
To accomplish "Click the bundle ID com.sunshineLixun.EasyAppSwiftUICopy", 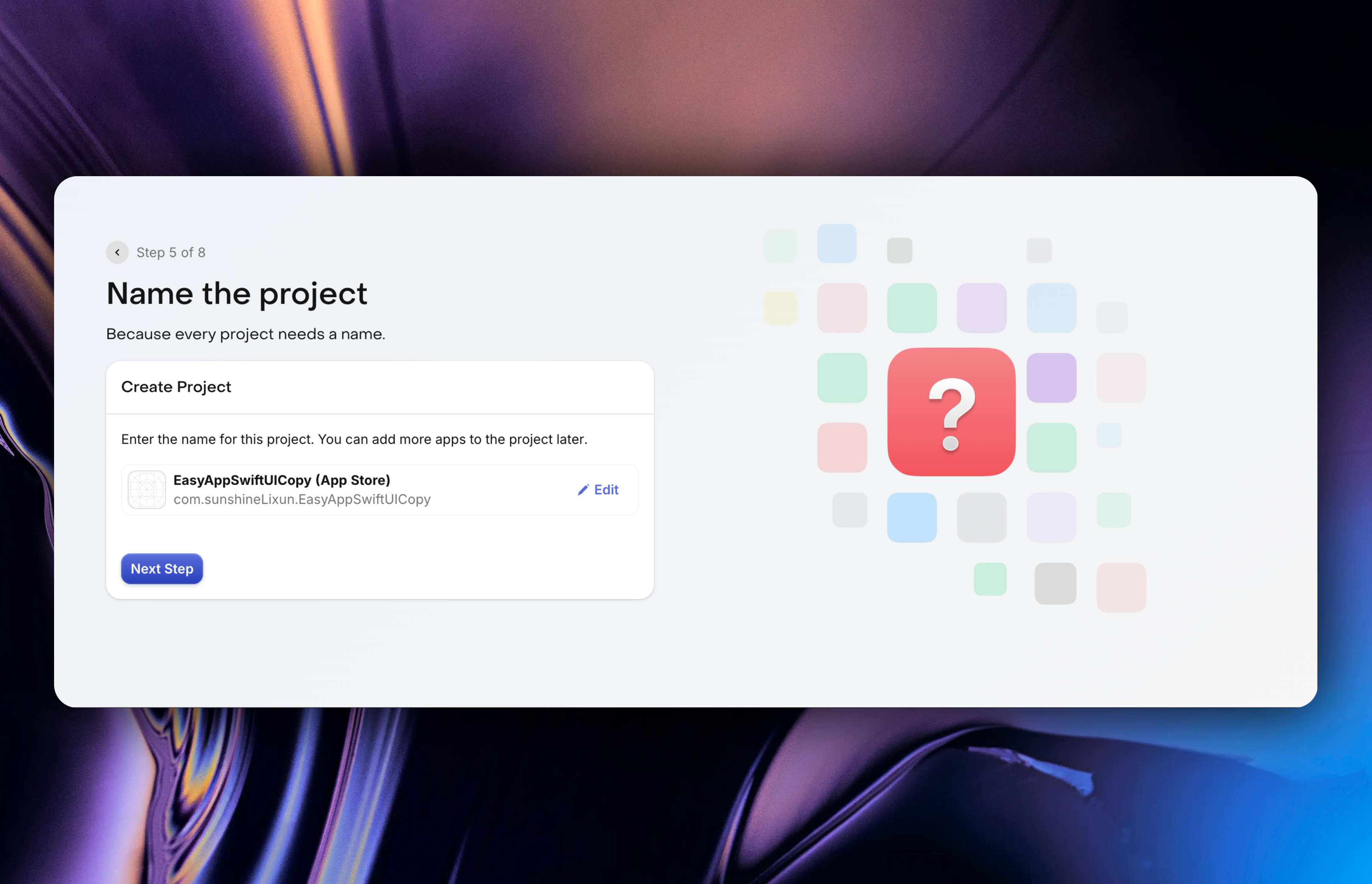I will 302,500.
